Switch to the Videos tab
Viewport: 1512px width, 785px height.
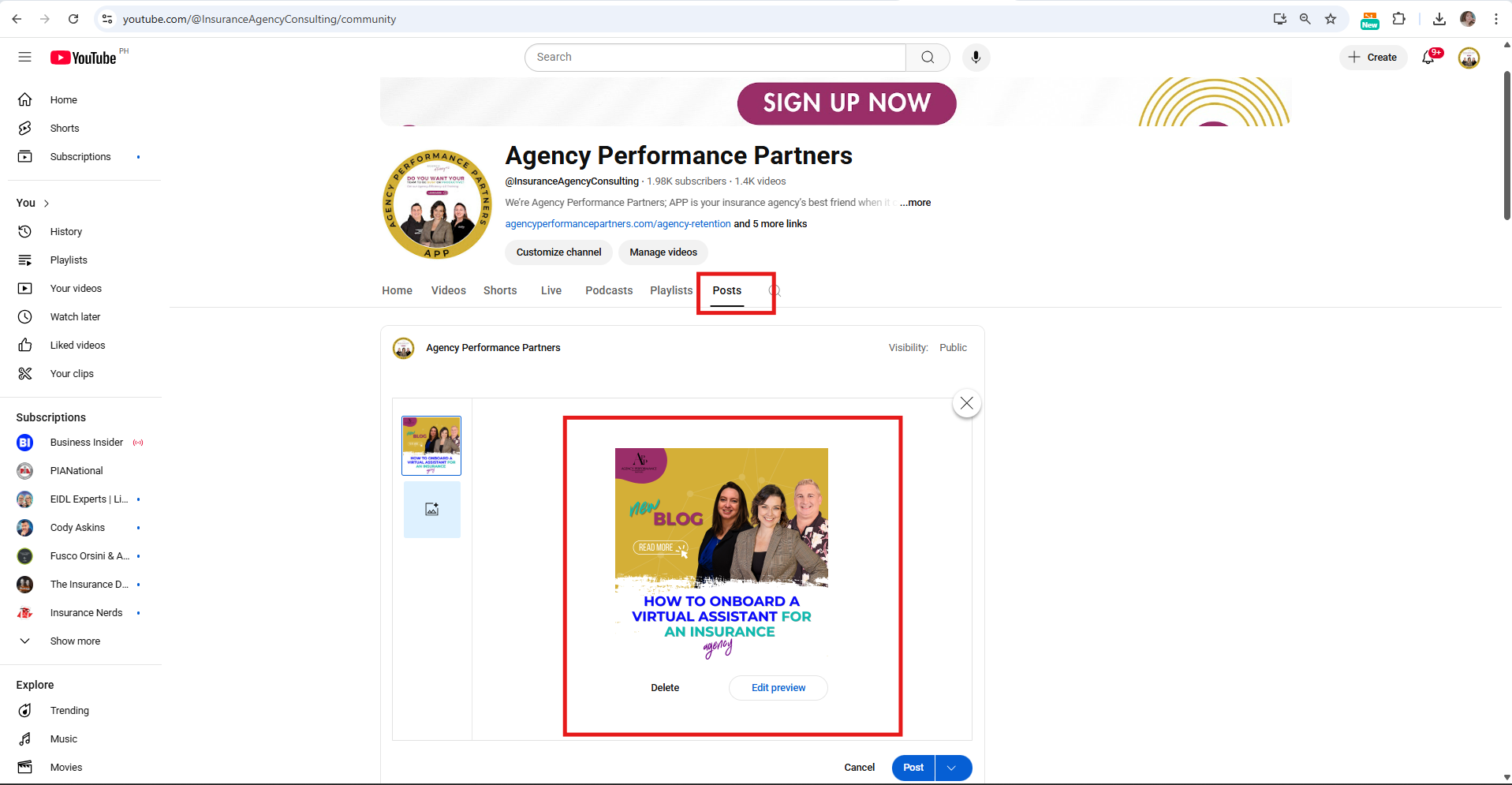coord(448,290)
